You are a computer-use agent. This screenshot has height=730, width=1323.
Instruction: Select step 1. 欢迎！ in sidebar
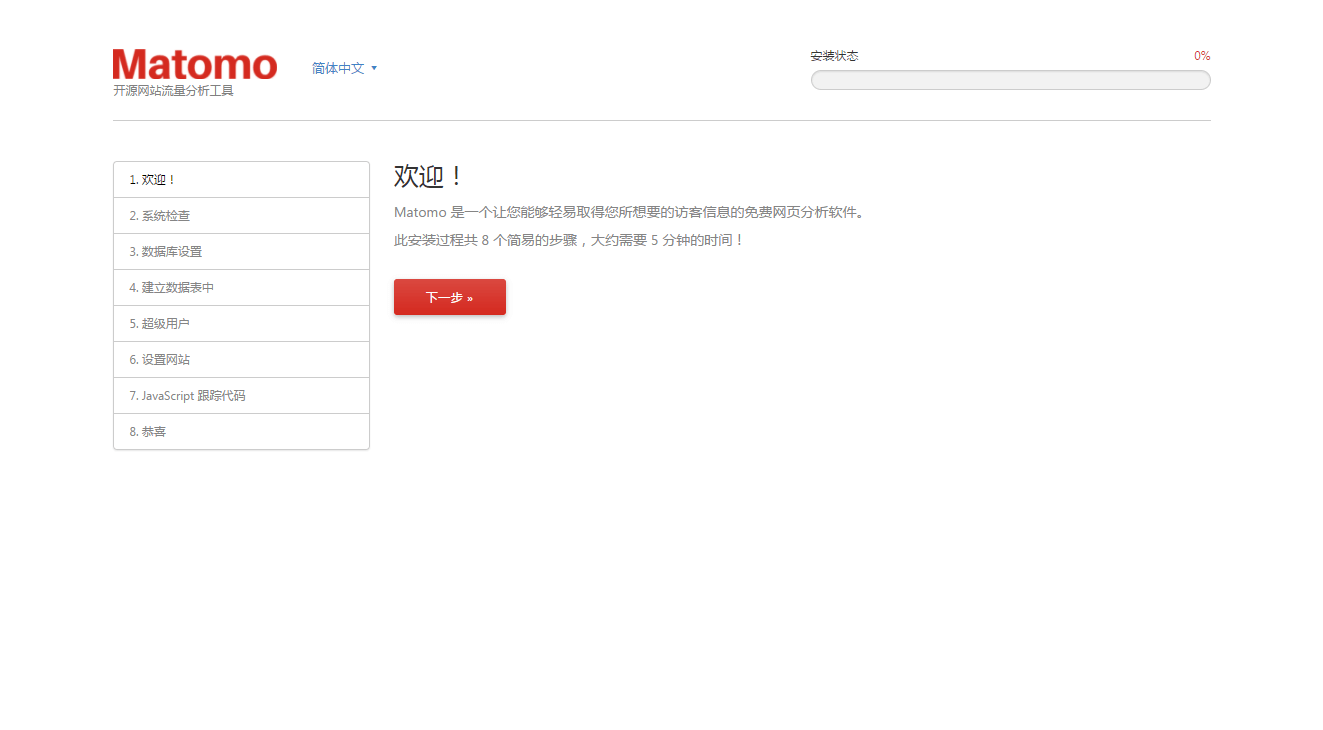click(x=241, y=180)
